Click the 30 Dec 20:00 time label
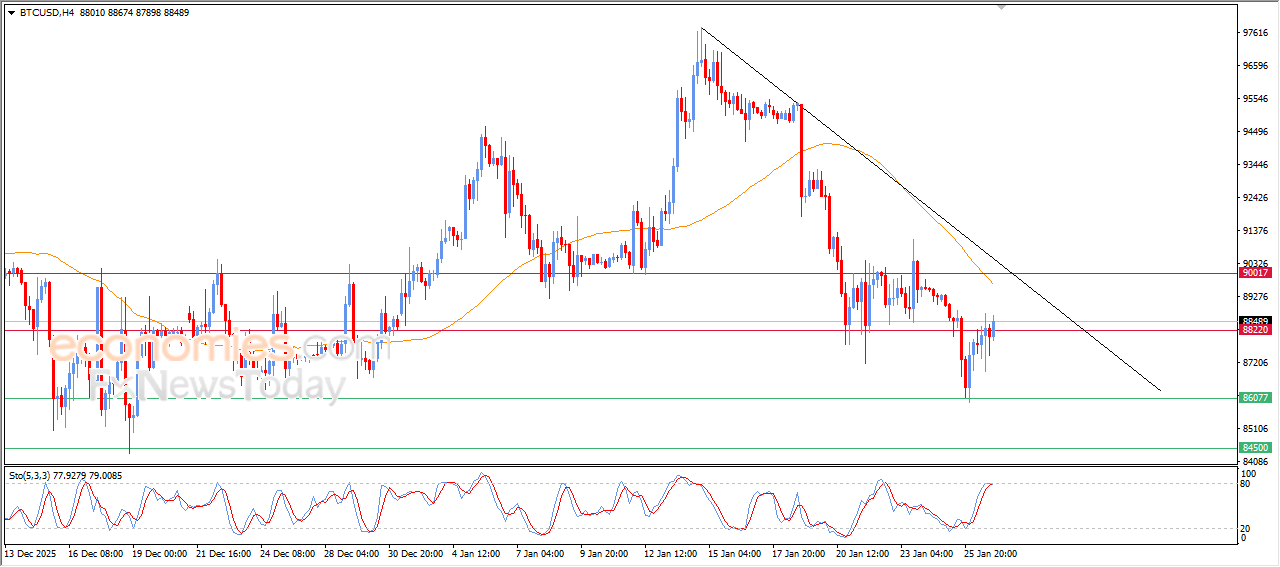Viewport: 1280px width, 567px height. (x=414, y=553)
